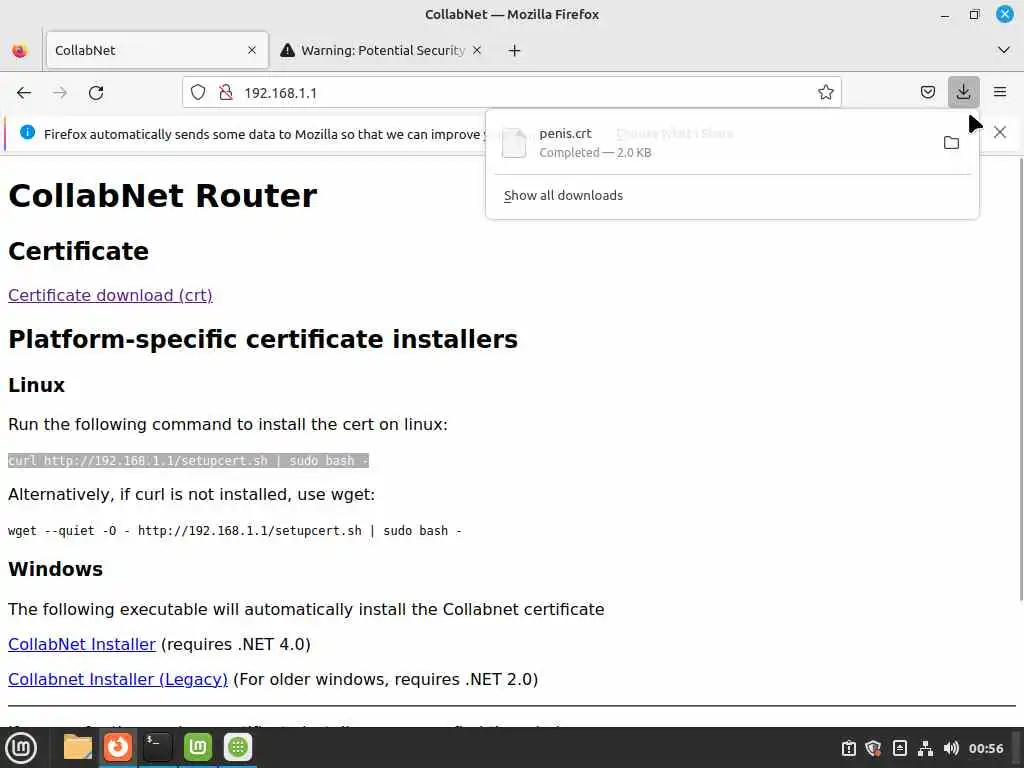Open the update manager shield tray icon
The image size is (1024, 768).
pos(873,748)
